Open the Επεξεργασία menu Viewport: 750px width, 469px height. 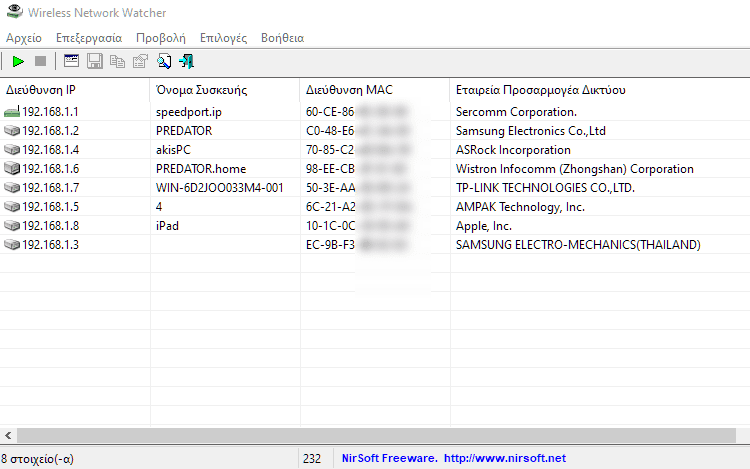click(89, 38)
